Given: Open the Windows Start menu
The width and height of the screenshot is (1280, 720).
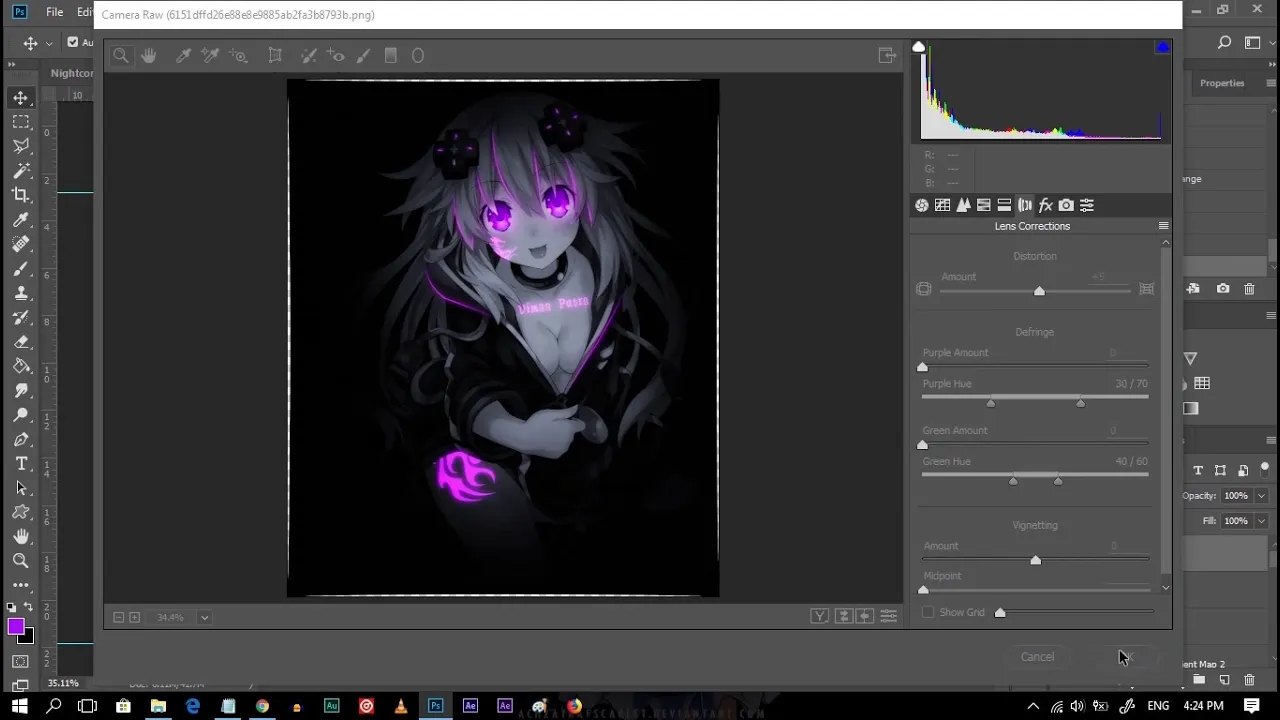Looking at the screenshot, I should click(x=19, y=706).
